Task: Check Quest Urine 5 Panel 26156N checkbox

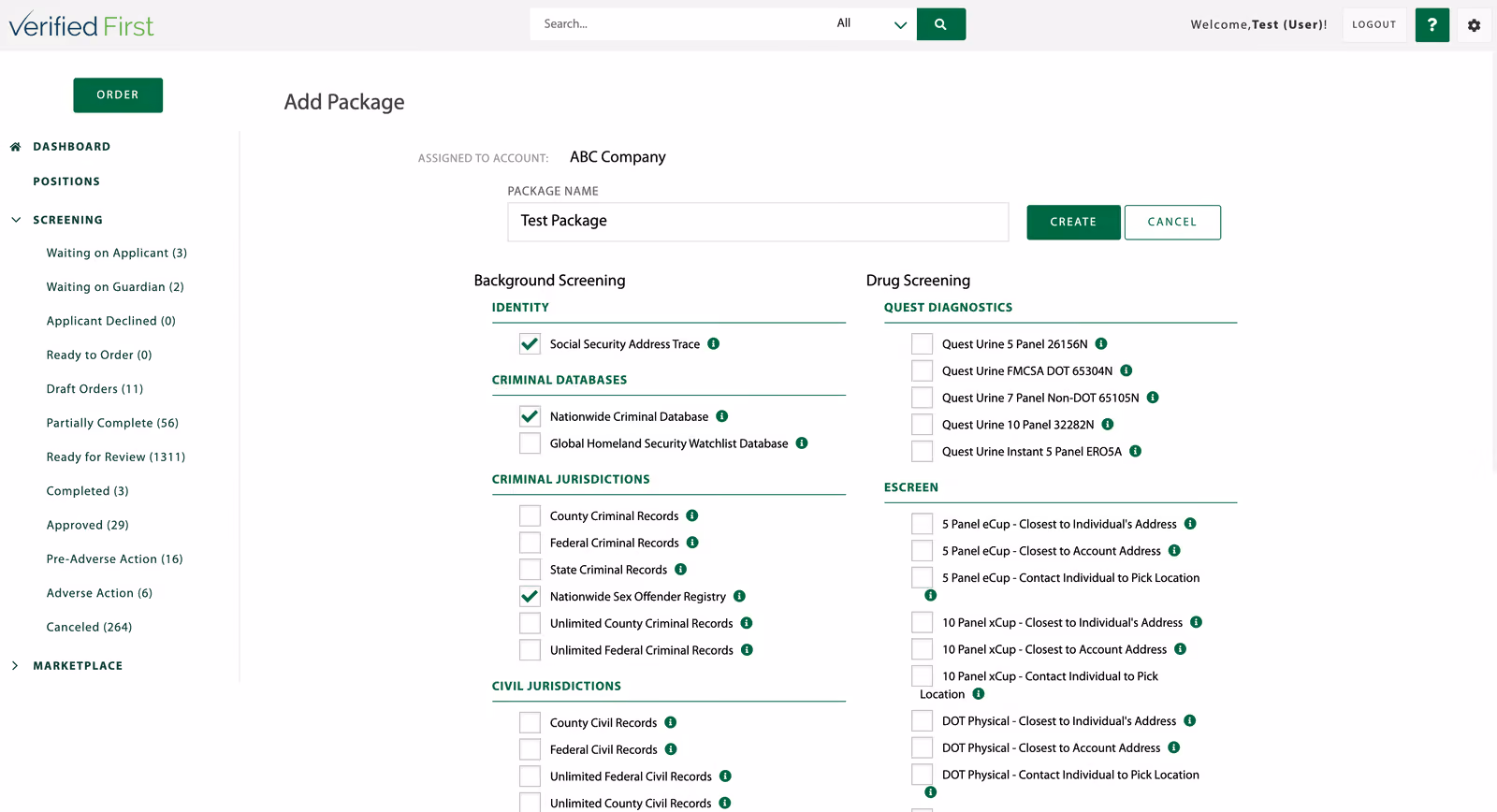Action: point(922,344)
